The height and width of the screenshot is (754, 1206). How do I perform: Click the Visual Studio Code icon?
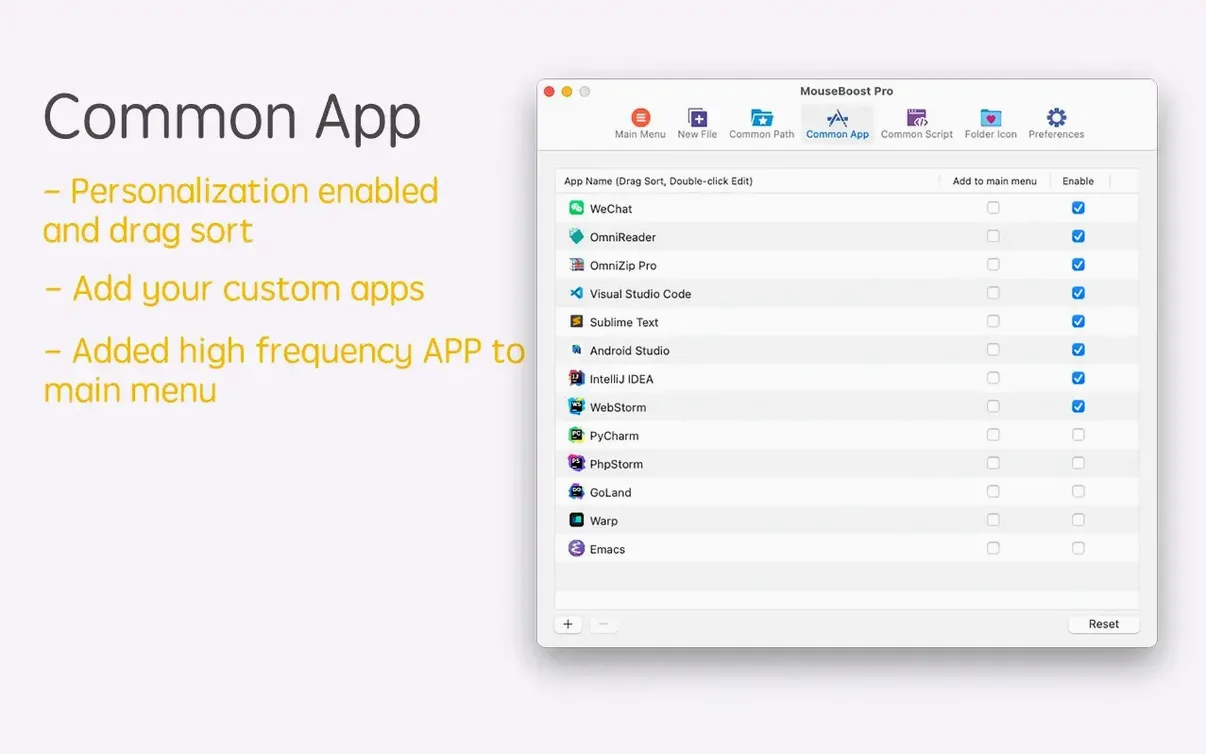pyautogui.click(x=576, y=293)
